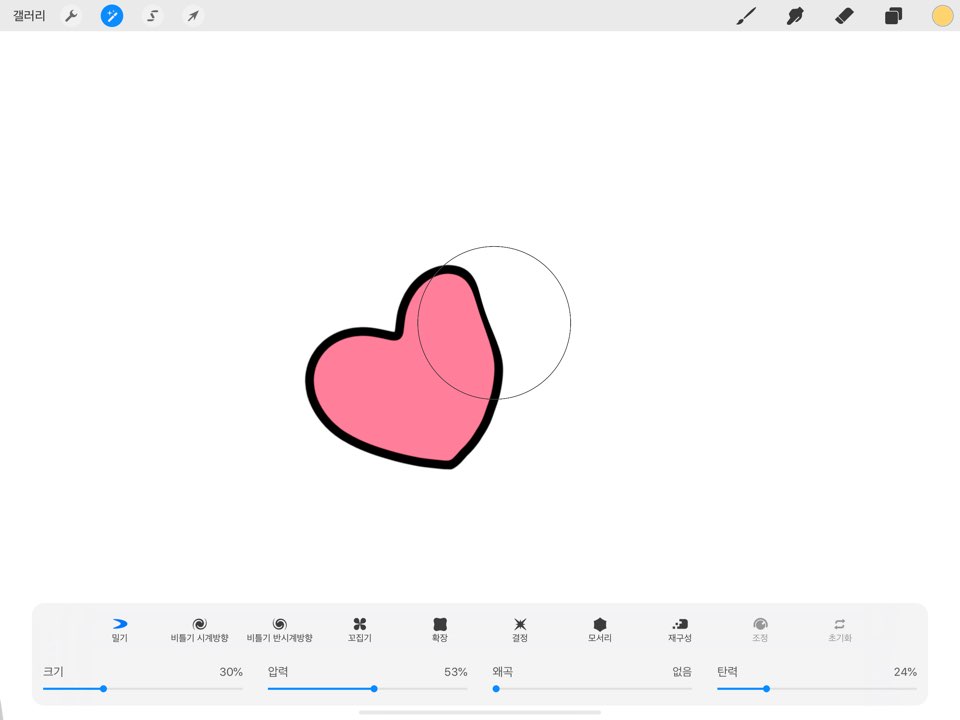This screenshot has width=960, height=720.
Task: Select the Paint brush tool
Action: pyautogui.click(x=746, y=16)
